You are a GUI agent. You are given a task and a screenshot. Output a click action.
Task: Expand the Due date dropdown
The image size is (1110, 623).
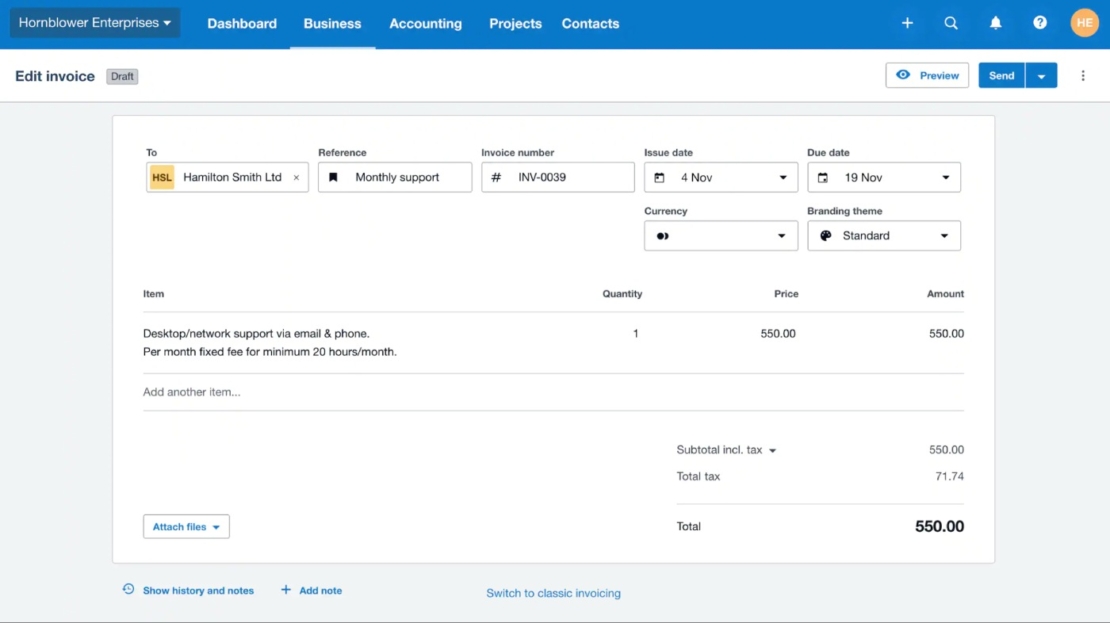tap(944, 177)
